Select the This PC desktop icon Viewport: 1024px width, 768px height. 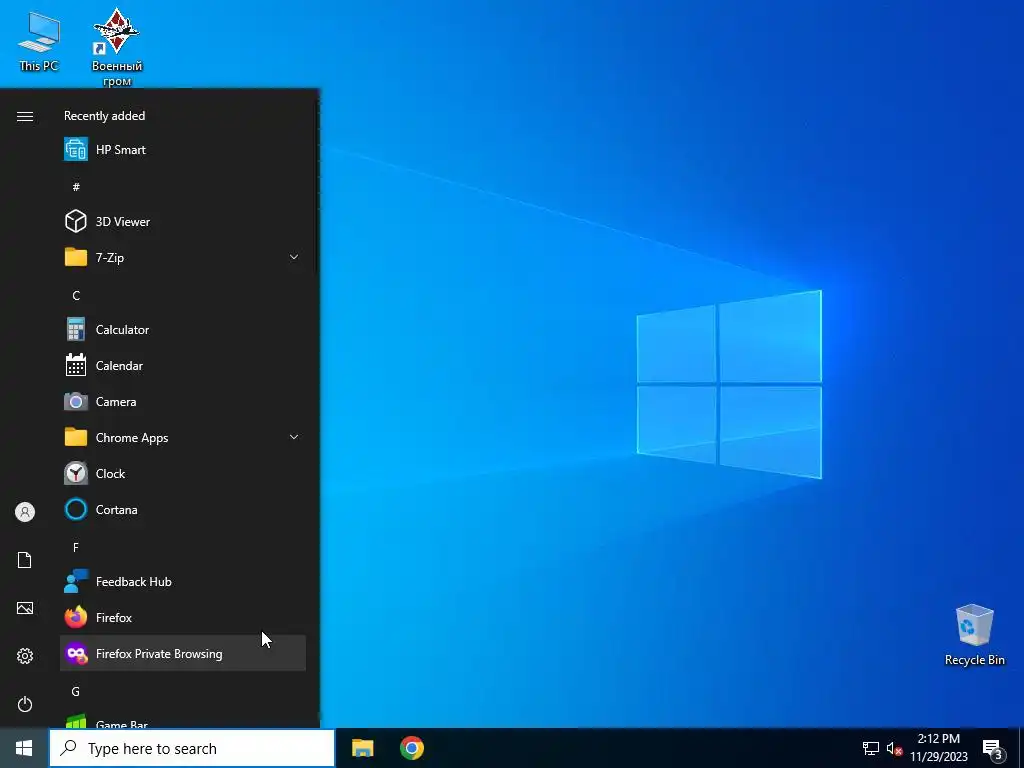(x=39, y=40)
